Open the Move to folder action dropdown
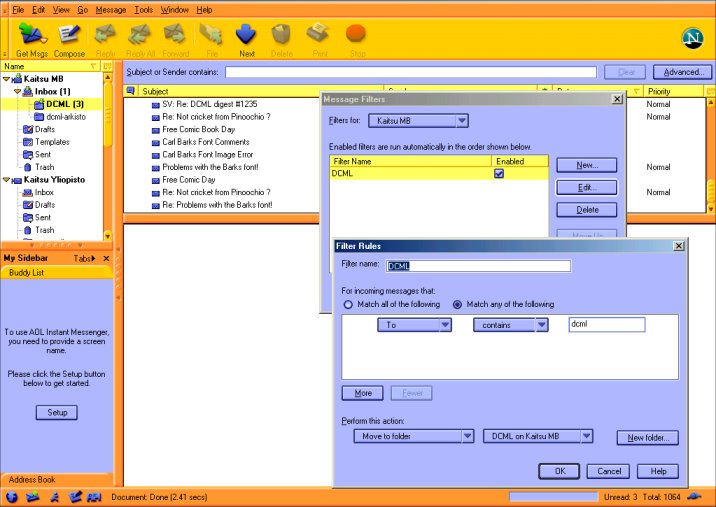The height and width of the screenshot is (507, 716). click(x=414, y=436)
